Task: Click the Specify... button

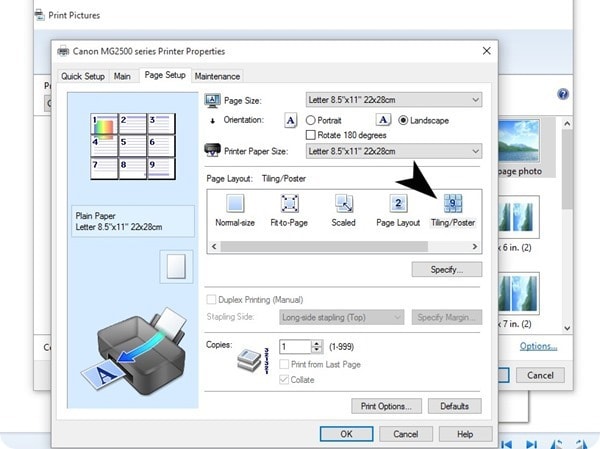Action: tap(447, 269)
